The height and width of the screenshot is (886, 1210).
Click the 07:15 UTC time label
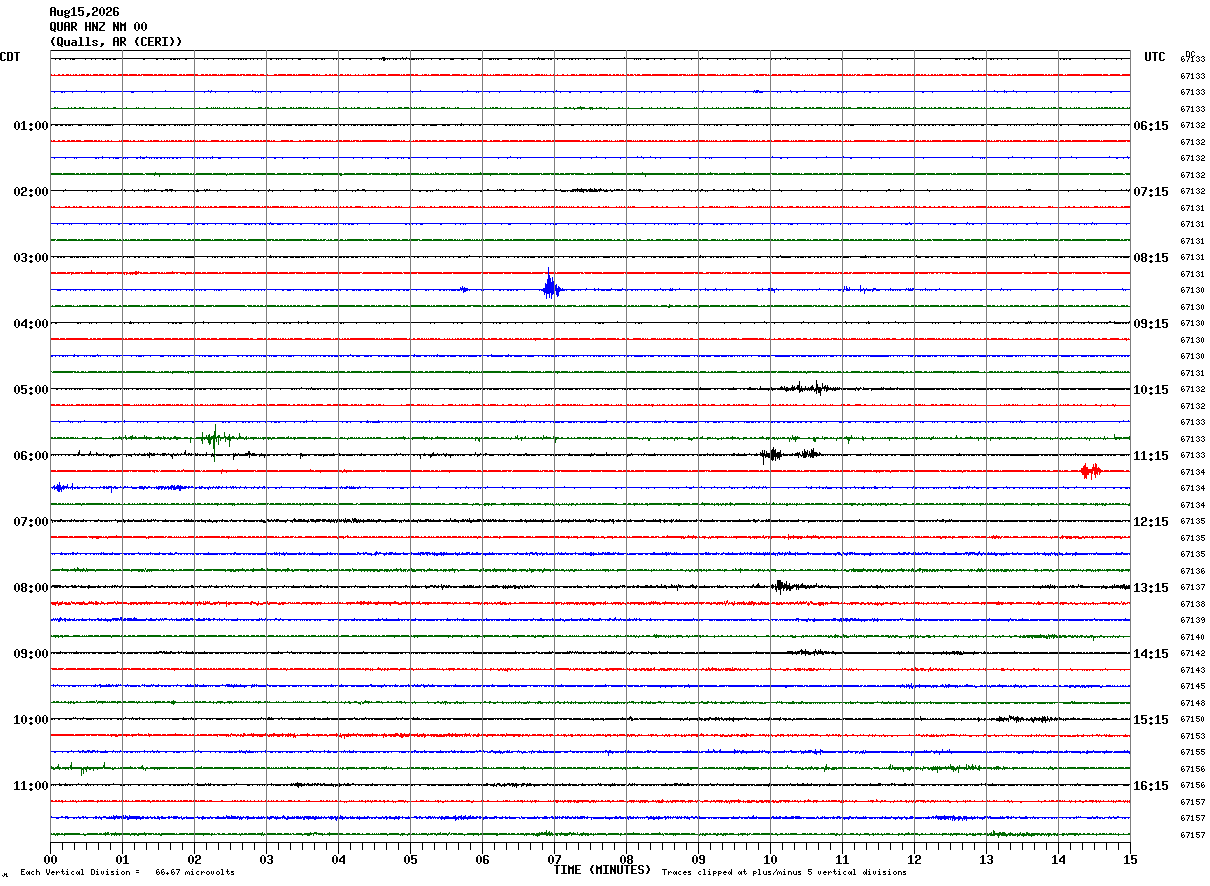pyautogui.click(x=1150, y=192)
